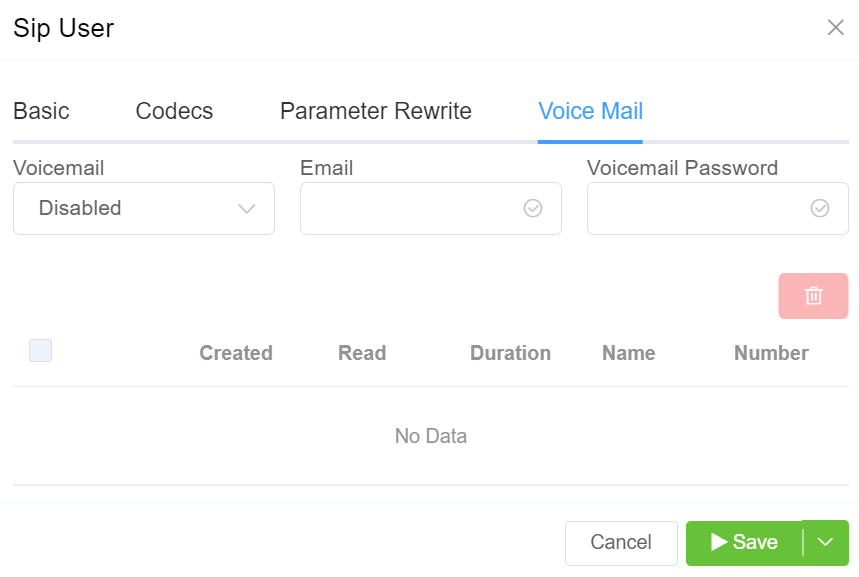
Task: Click the Number column header
Action: point(771,353)
